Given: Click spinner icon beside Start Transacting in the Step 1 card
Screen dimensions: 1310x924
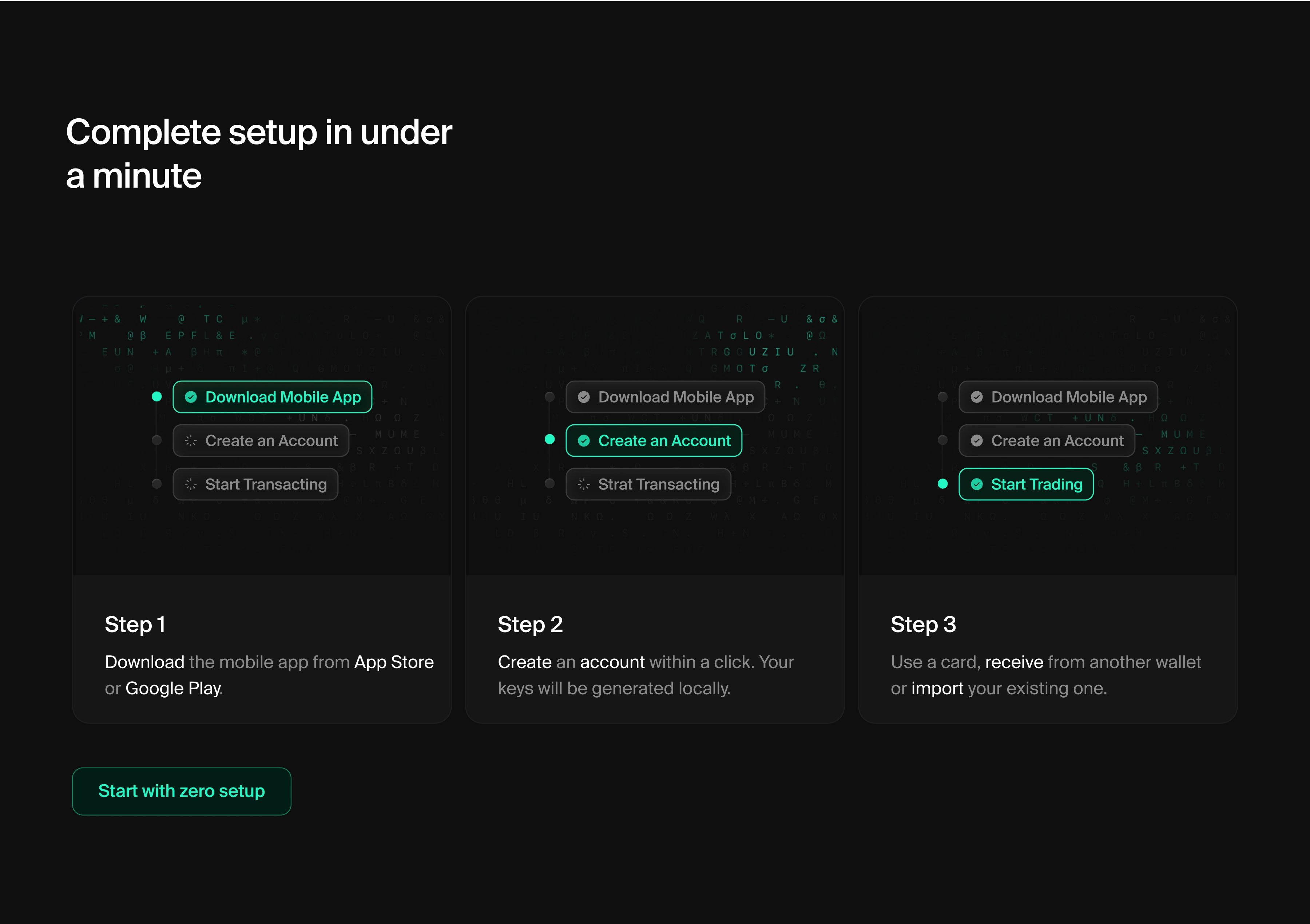Looking at the screenshot, I should coord(191,484).
